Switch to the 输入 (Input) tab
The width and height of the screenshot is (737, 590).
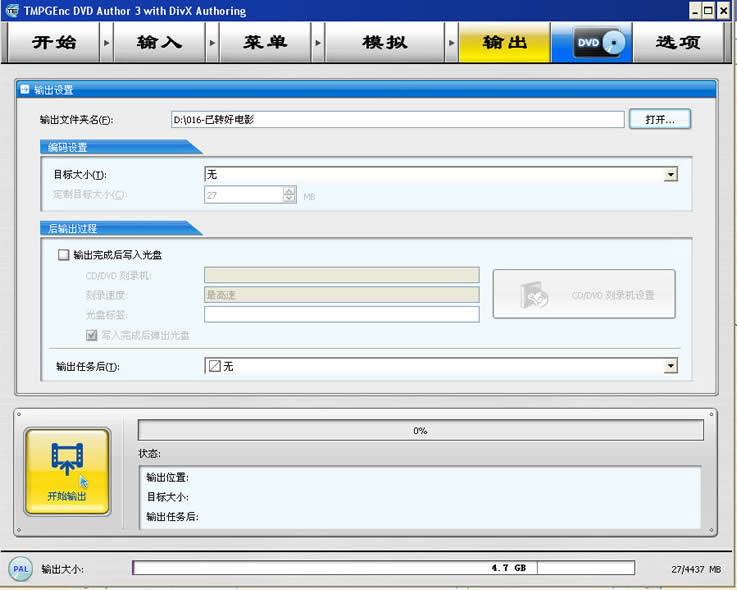(160, 42)
